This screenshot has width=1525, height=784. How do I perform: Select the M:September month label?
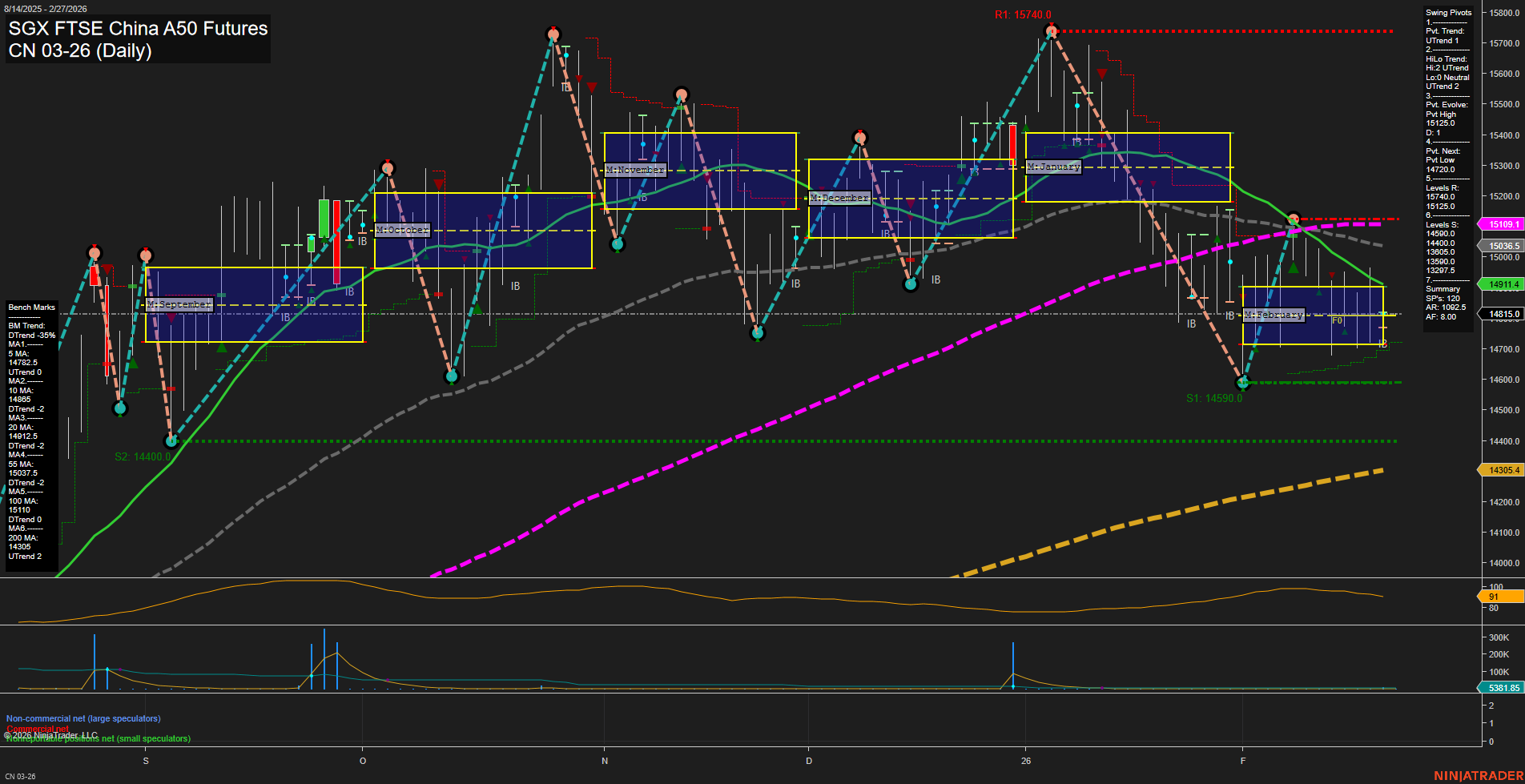pos(179,304)
